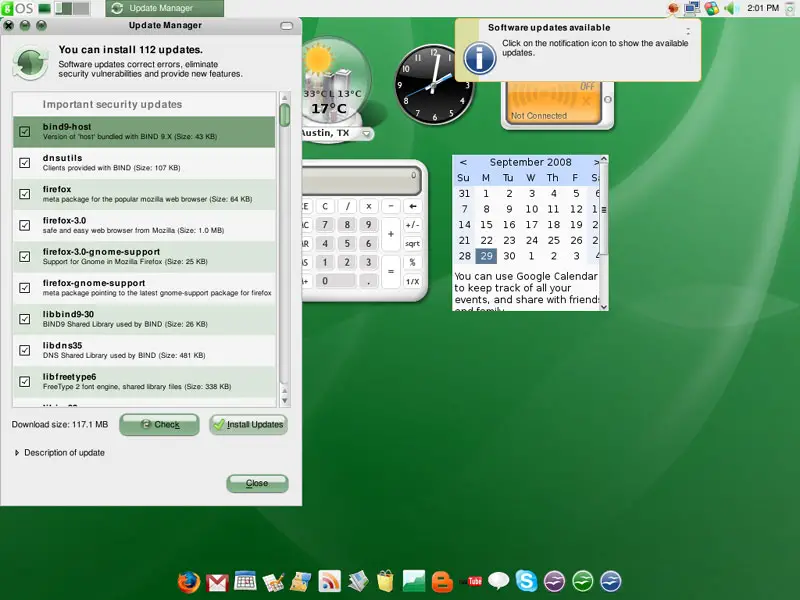Open the network monitor tray icon
Image resolution: width=800 pixels, height=600 pixels.
tap(692, 8)
